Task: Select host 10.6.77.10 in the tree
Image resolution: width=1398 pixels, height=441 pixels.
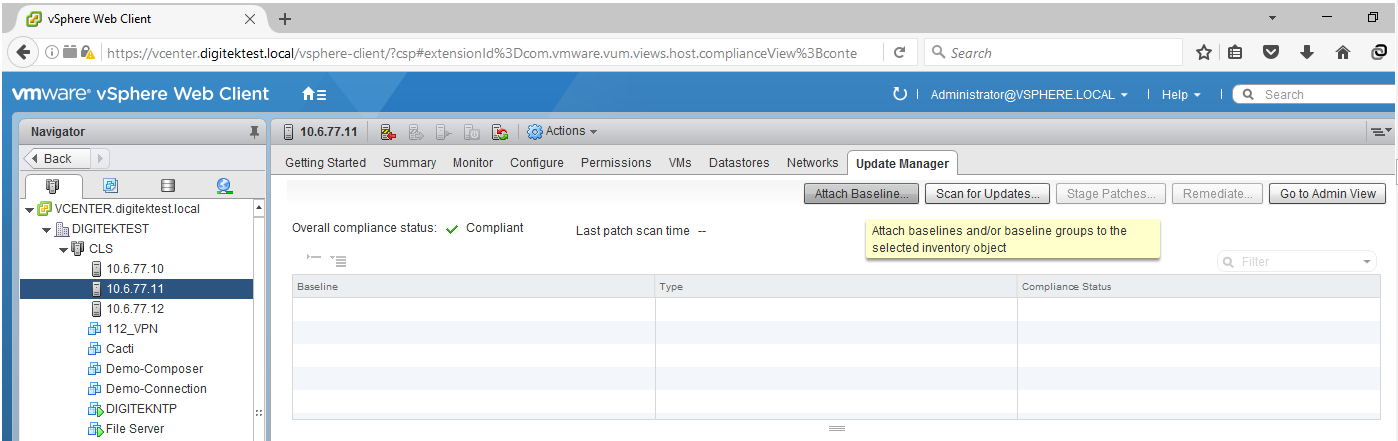Action: point(135,269)
